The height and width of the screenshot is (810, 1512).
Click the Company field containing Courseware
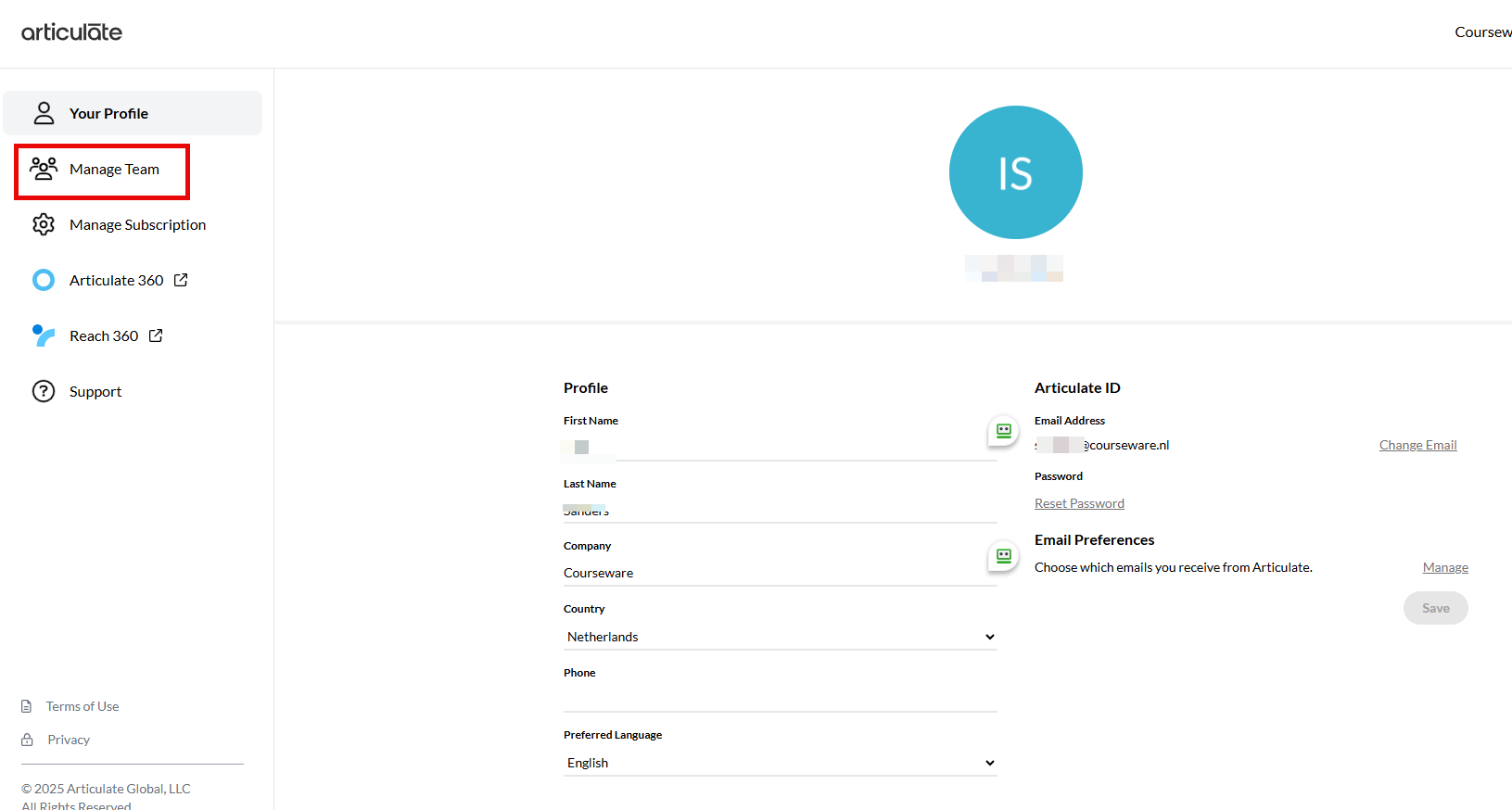point(781,573)
